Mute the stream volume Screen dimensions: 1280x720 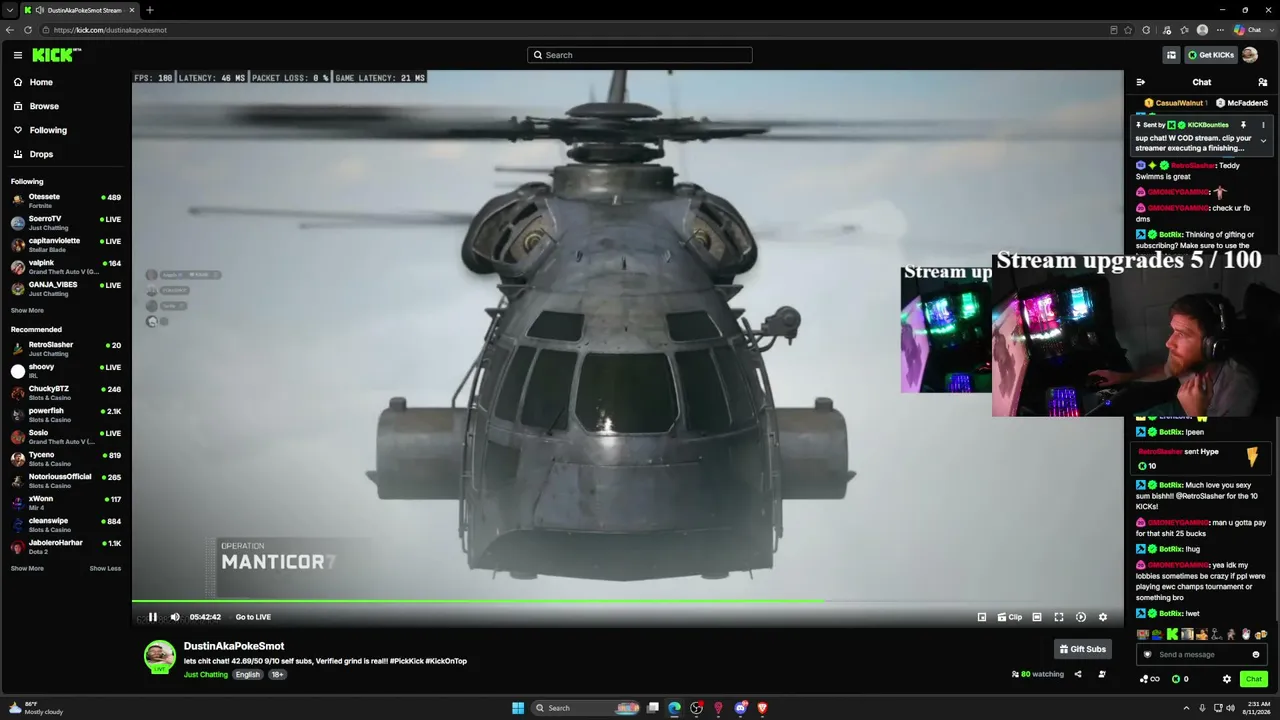(x=175, y=617)
